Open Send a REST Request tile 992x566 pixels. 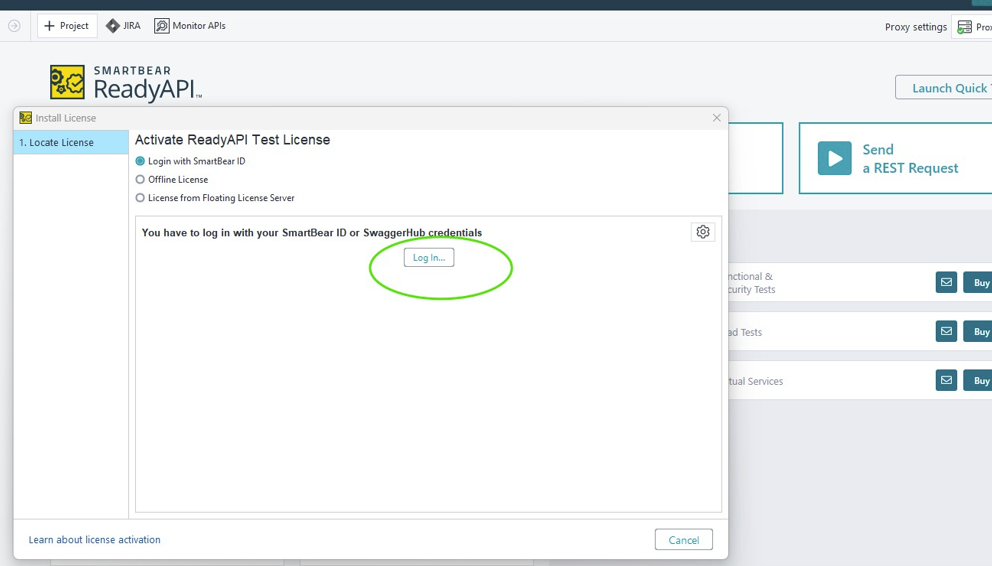tap(895, 158)
